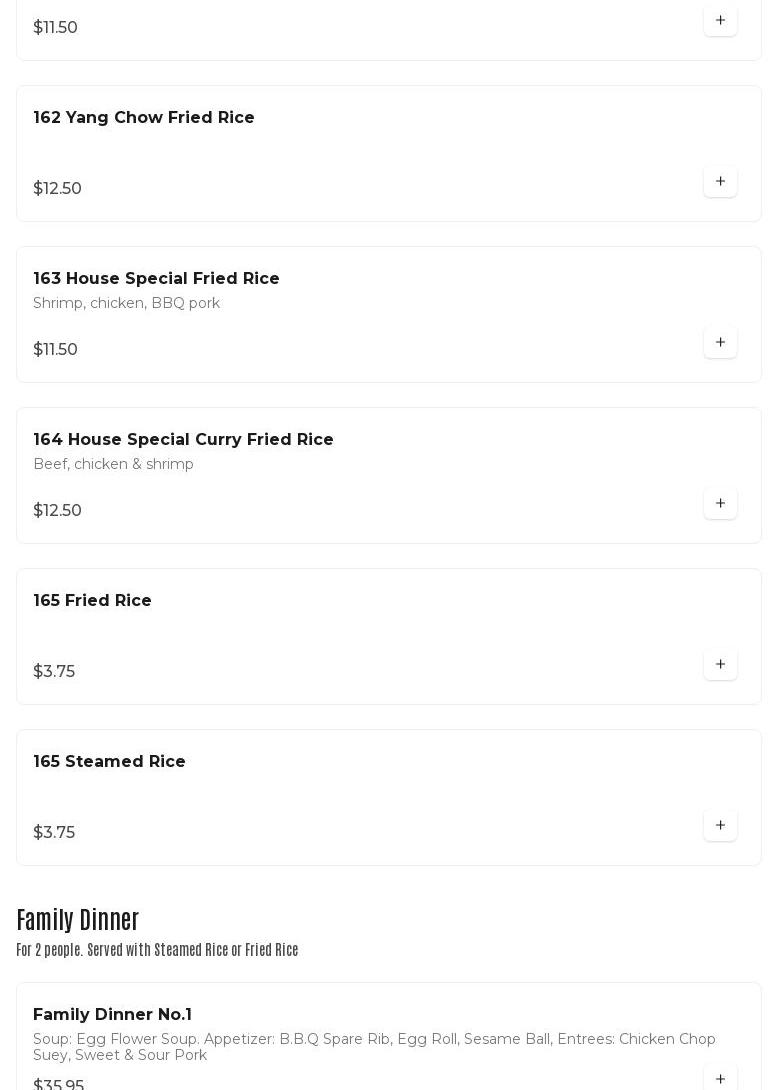The width and height of the screenshot is (778, 1090).
Task: Click the $12.50 Yang Chow price
Action: (57, 189)
